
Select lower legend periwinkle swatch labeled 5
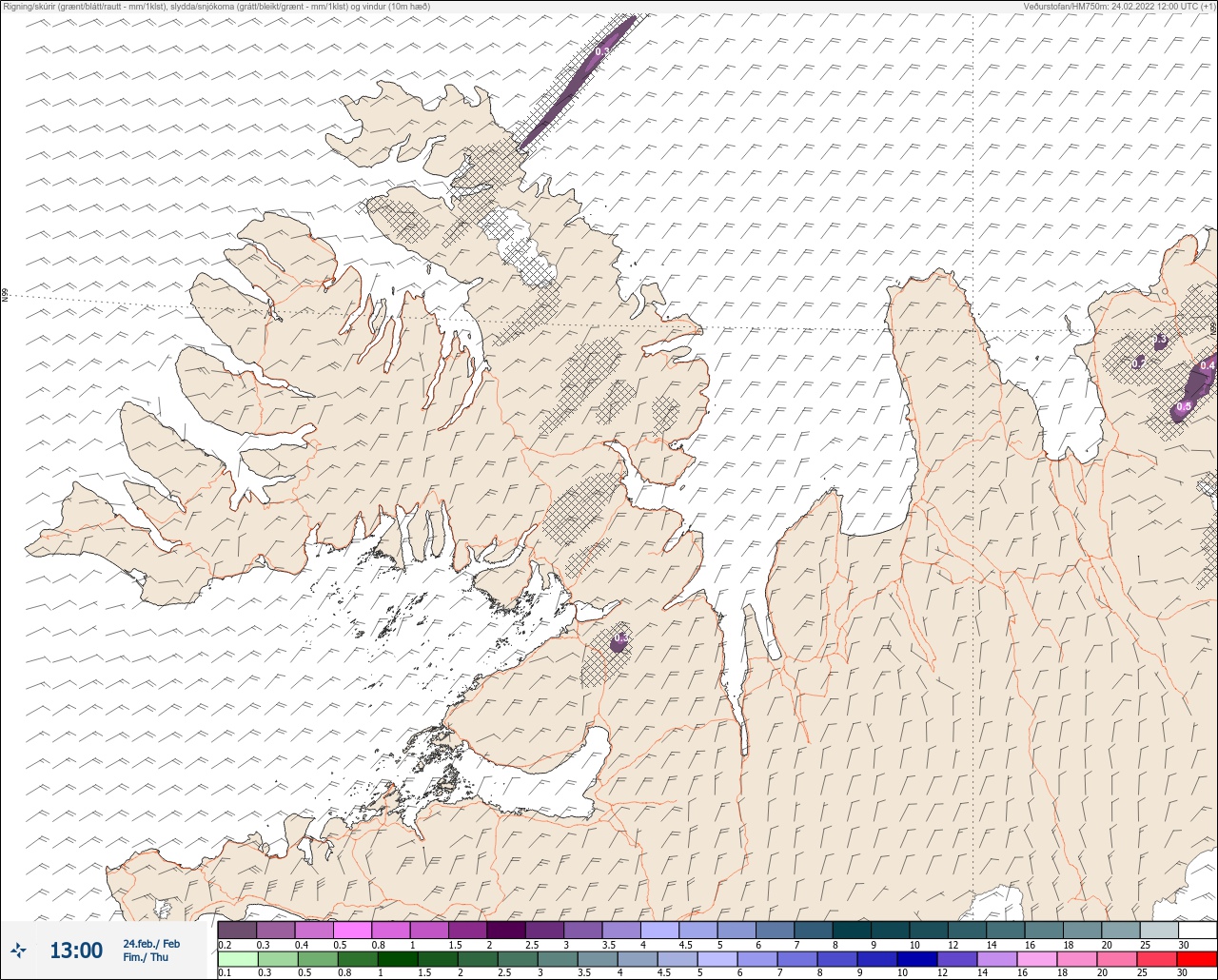point(717,959)
